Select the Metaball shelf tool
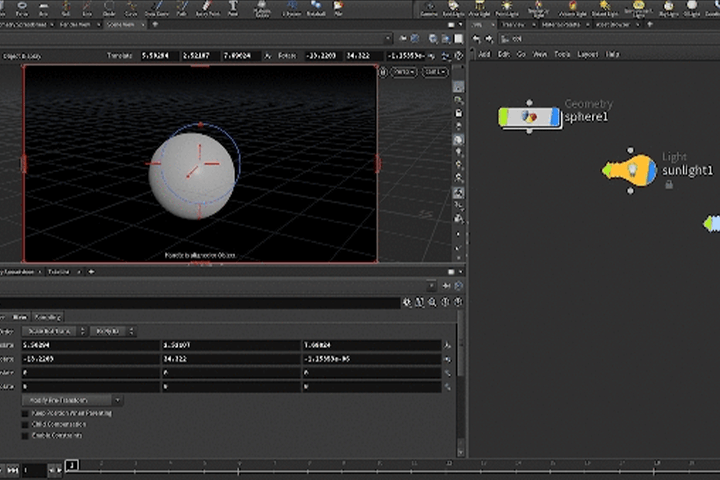The height and width of the screenshot is (480, 720). (x=316, y=8)
